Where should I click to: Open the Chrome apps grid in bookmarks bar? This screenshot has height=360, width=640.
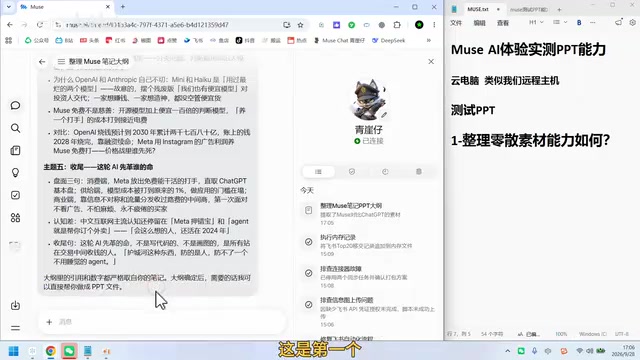coord(9,40)
